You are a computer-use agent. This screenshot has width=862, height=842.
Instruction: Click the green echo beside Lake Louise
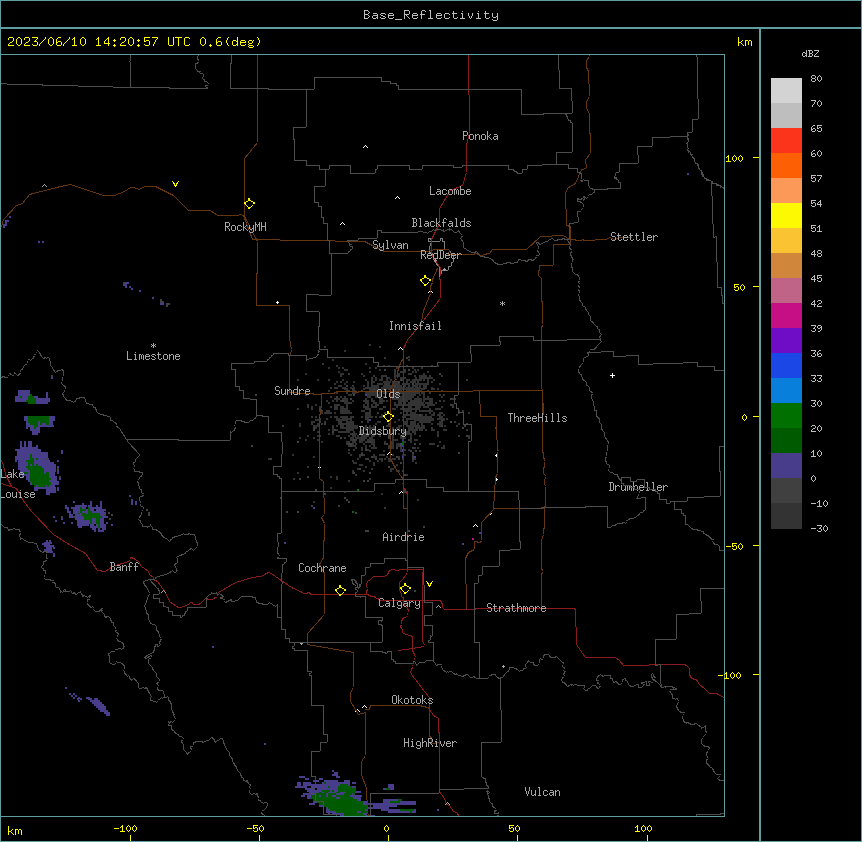pyautogui.click(x=39, y=473)
